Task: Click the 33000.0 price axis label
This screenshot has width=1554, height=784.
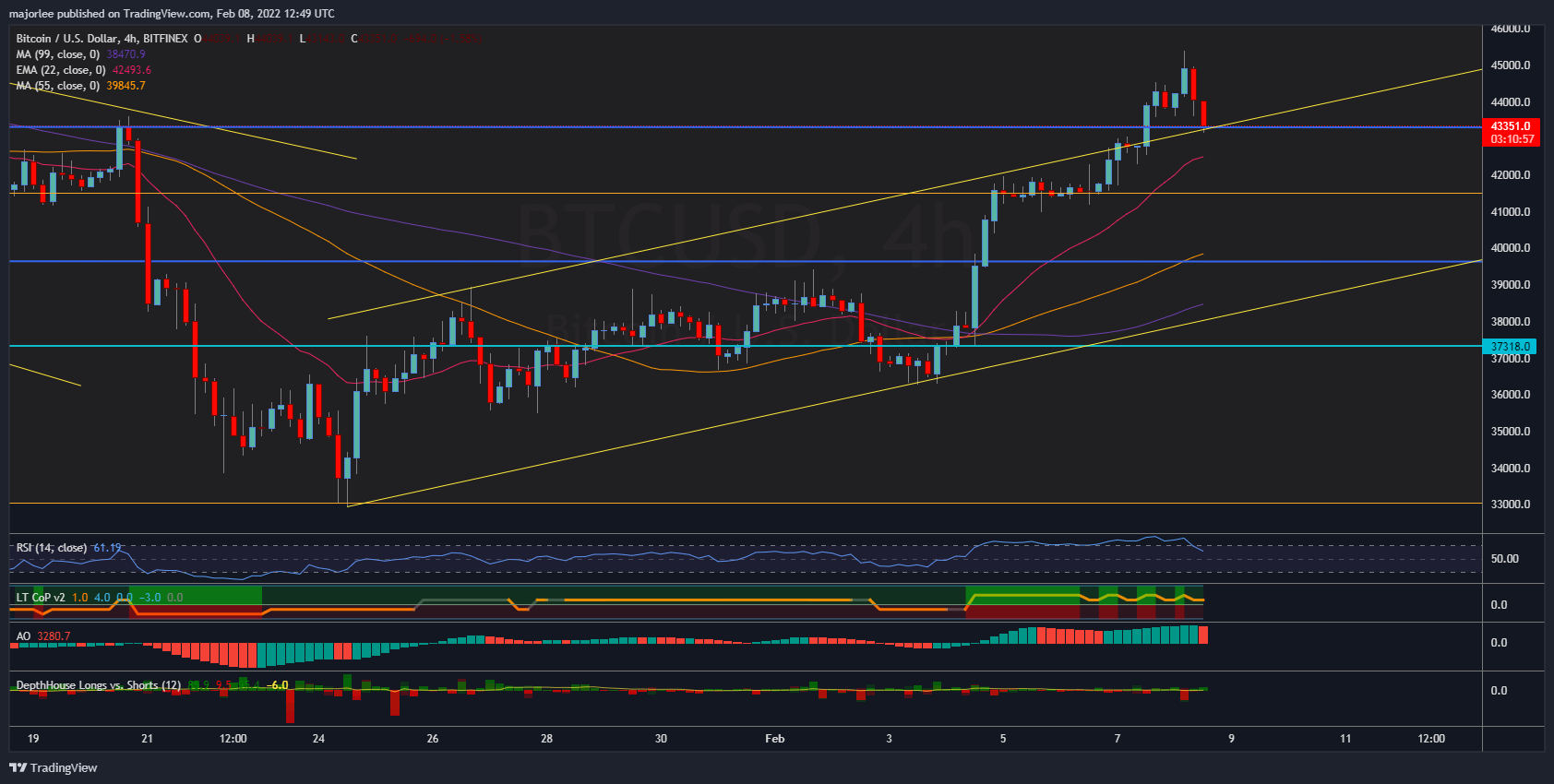Action: [x=1511, y=505]
